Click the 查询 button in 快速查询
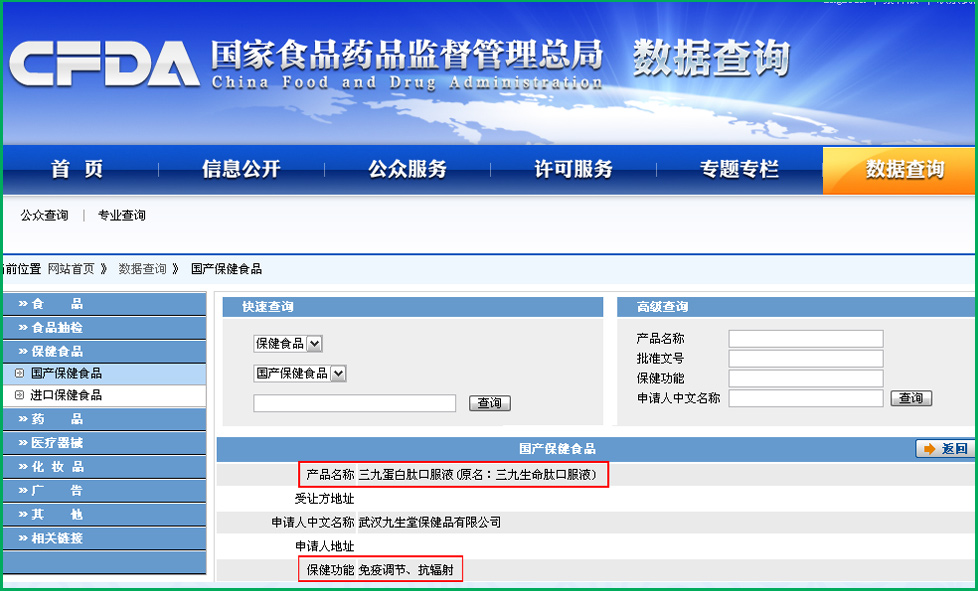 [490, 403]
